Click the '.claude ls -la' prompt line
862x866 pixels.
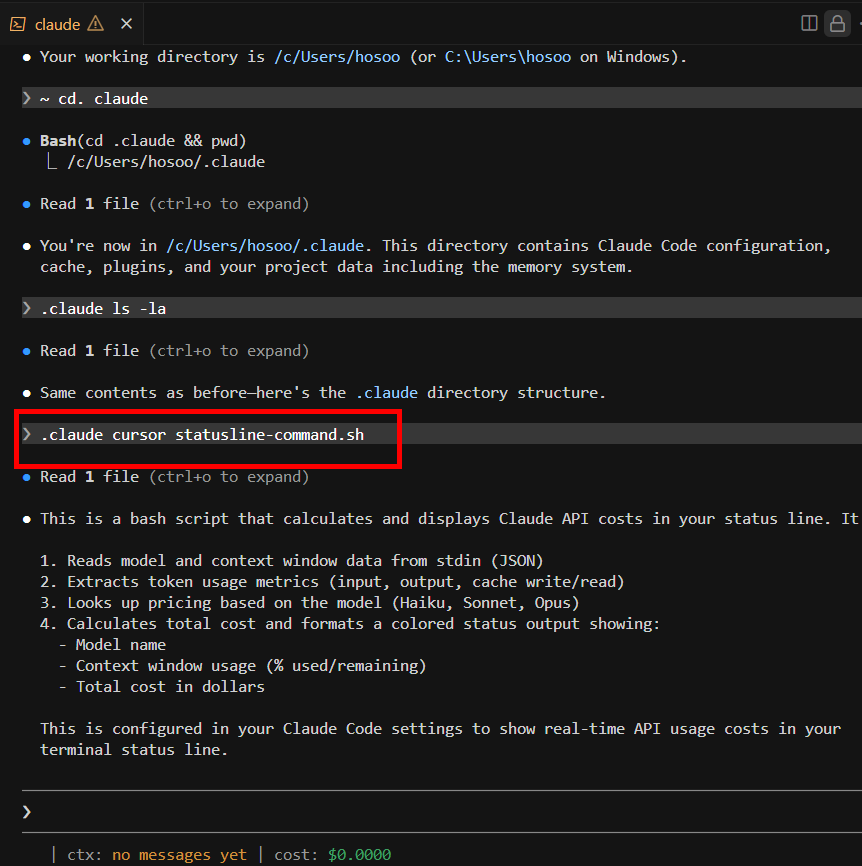point(442,308)
